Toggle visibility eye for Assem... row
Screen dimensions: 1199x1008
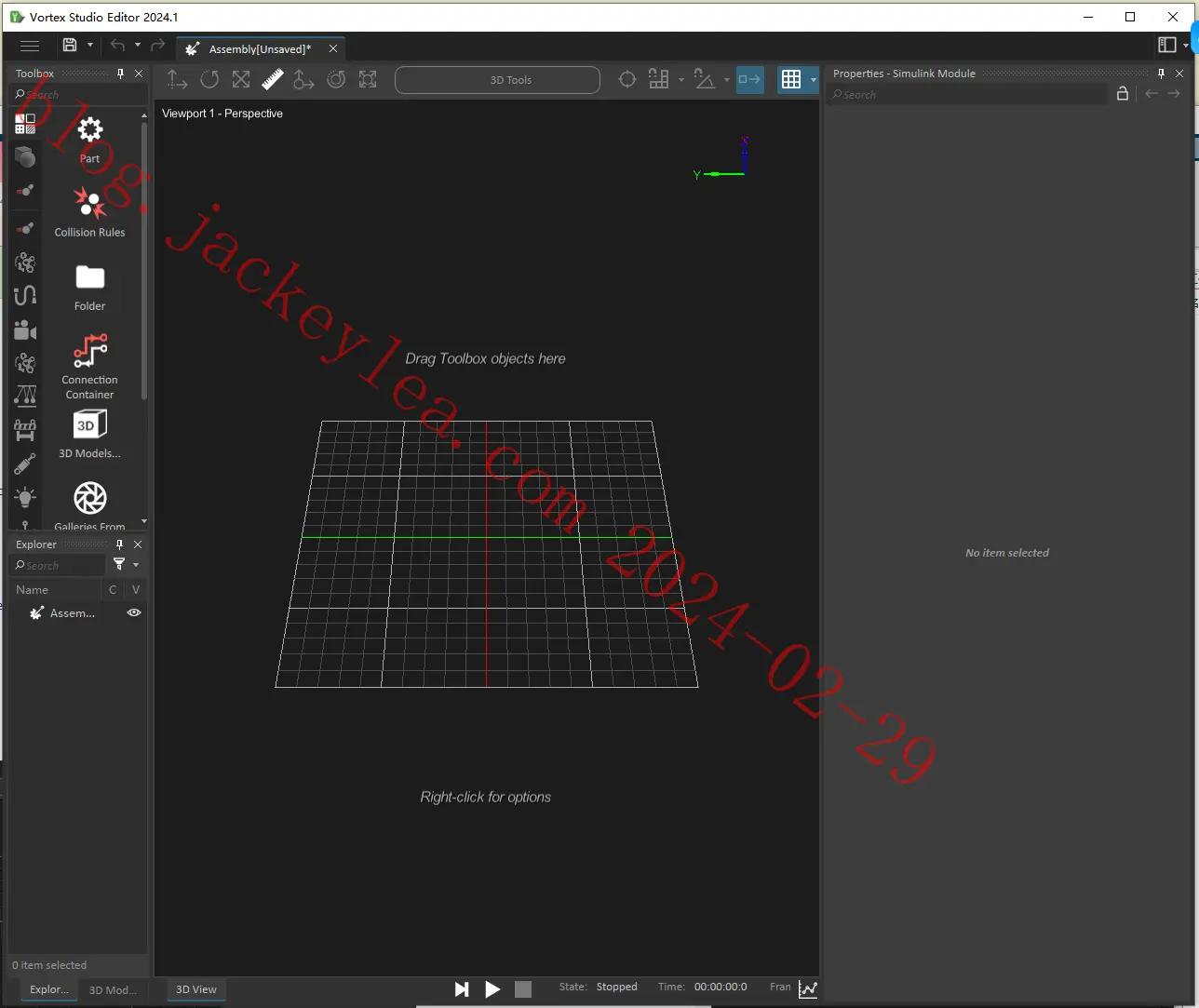[134, 612]
